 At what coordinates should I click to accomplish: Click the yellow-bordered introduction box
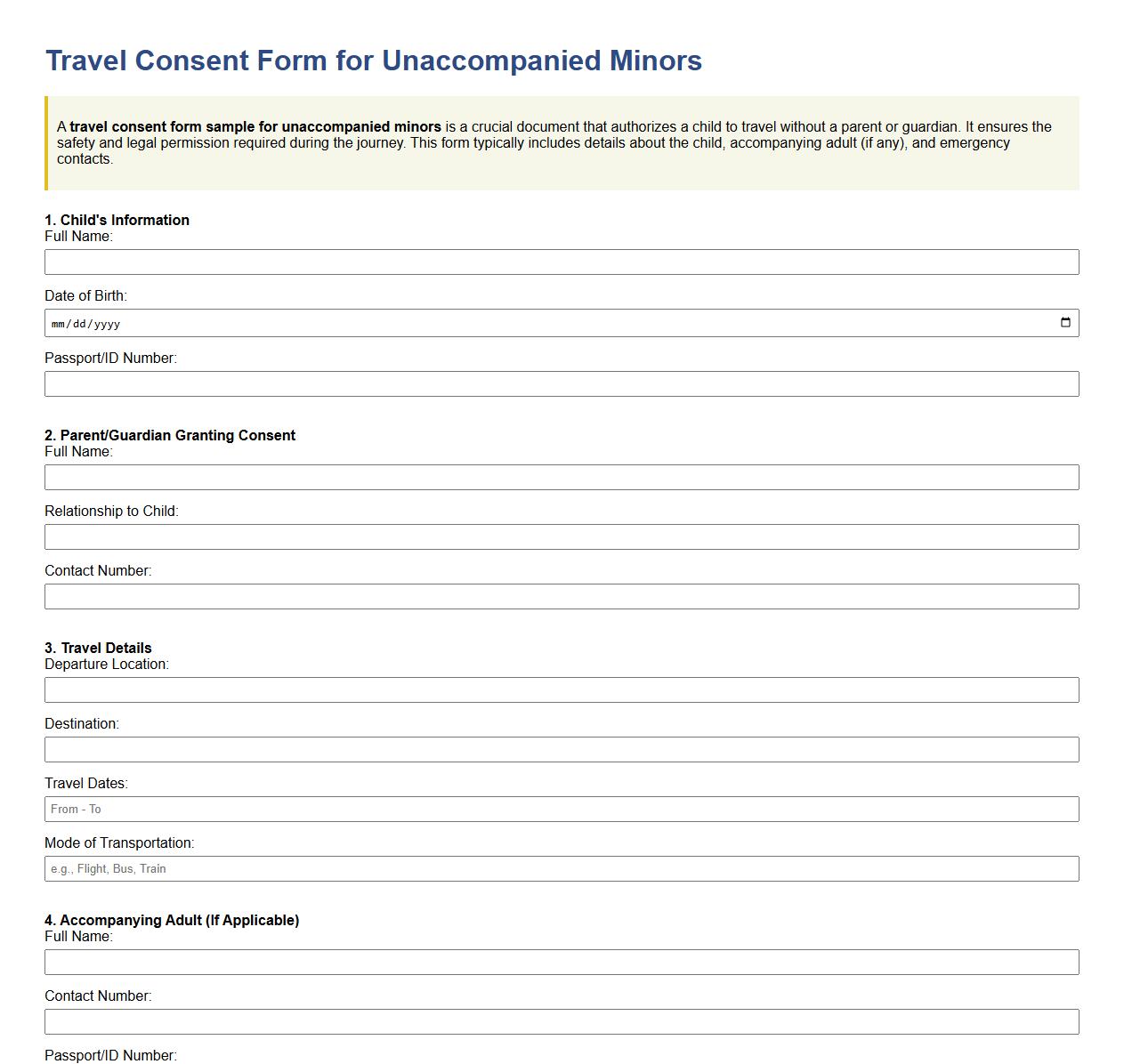pos(561,142)
